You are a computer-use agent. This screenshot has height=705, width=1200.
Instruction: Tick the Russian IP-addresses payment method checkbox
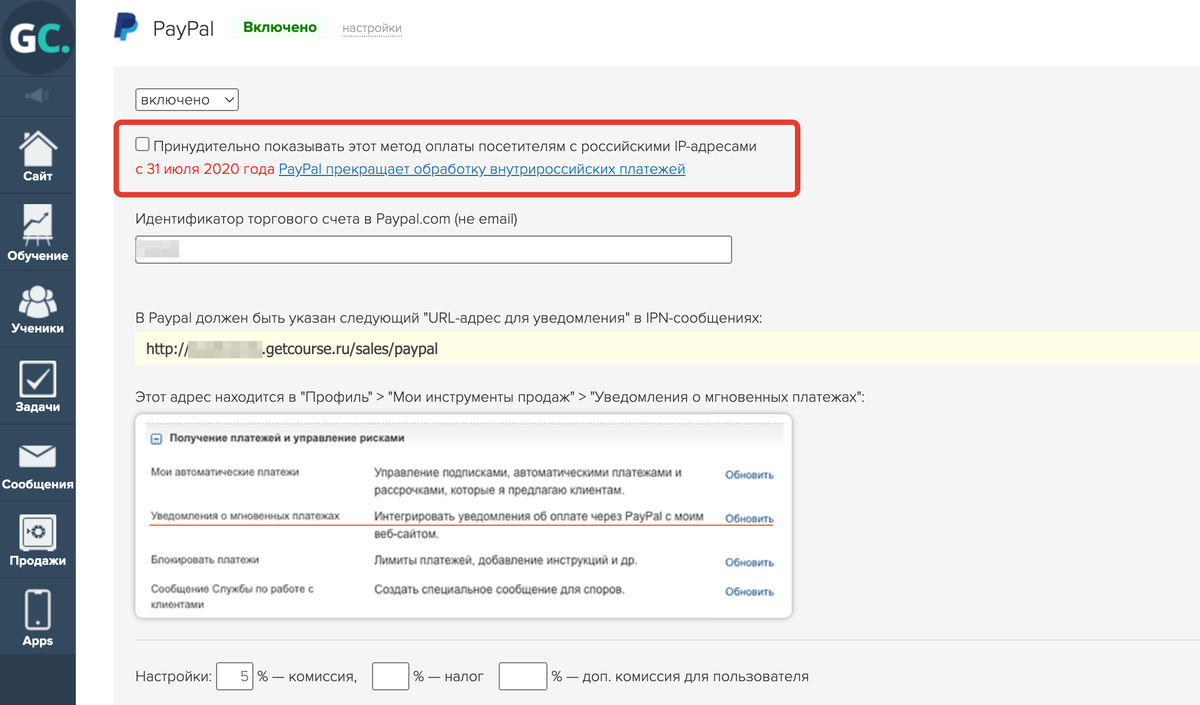142,145
